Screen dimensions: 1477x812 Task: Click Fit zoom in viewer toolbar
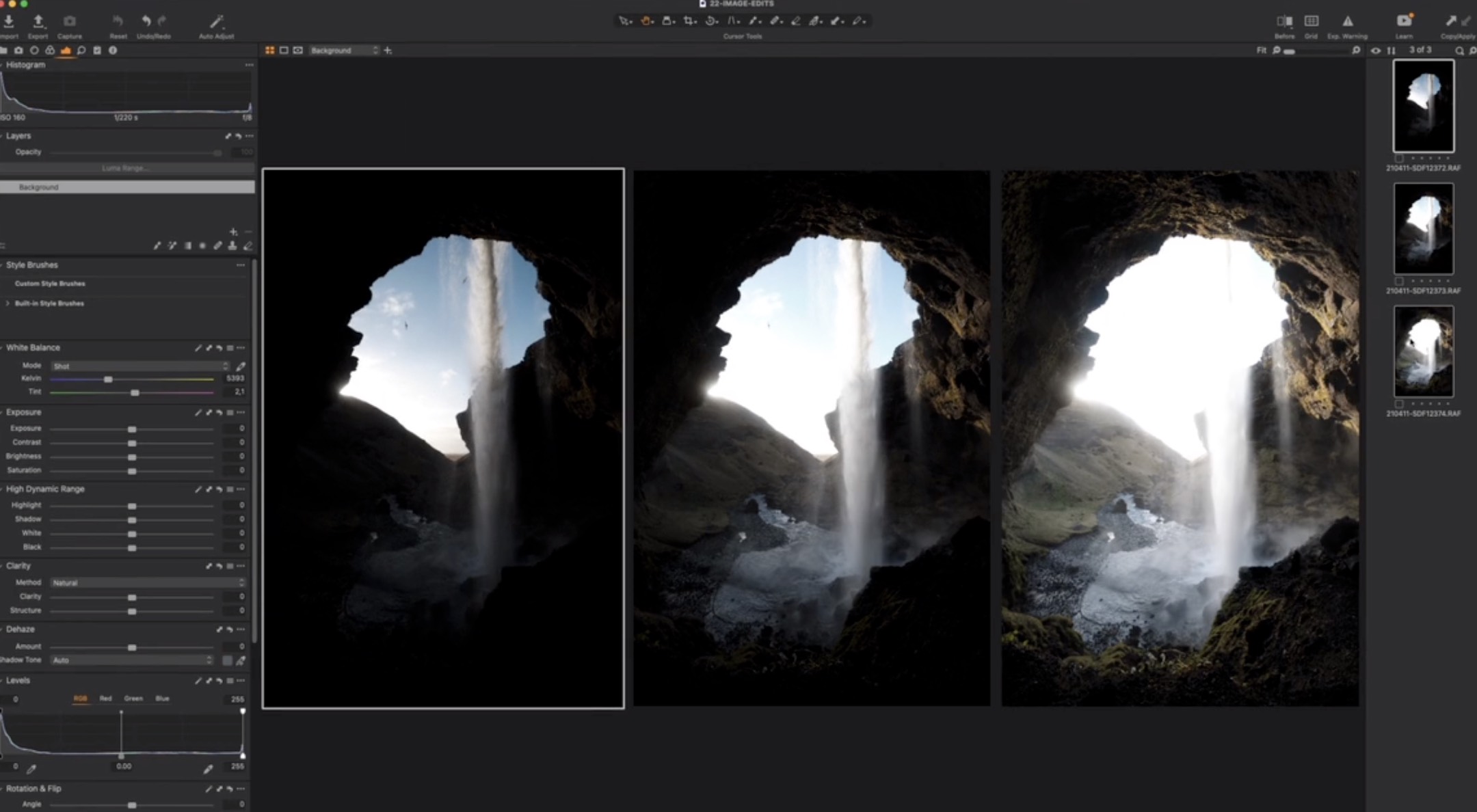[x=1261, y=51]
